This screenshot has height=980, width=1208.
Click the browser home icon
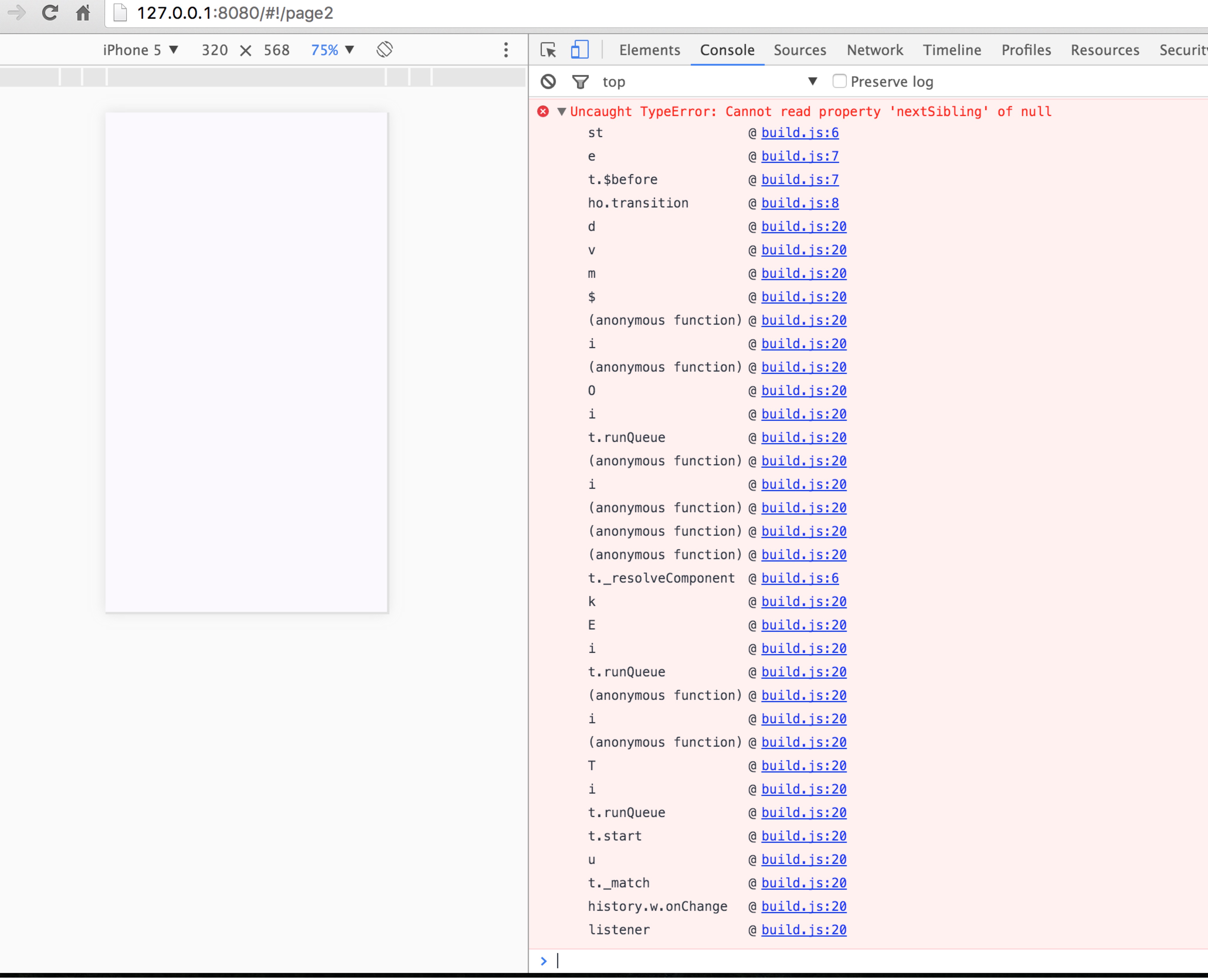pos(83,12)
